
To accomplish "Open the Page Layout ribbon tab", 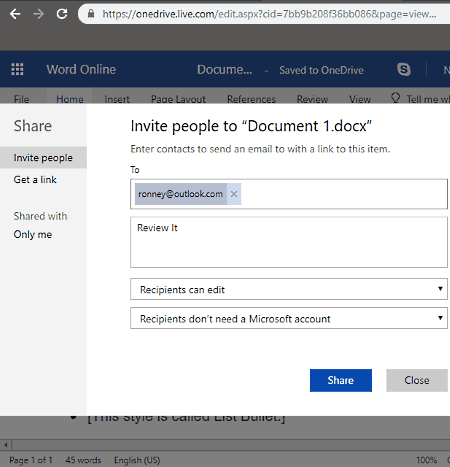I will point(178,99).
